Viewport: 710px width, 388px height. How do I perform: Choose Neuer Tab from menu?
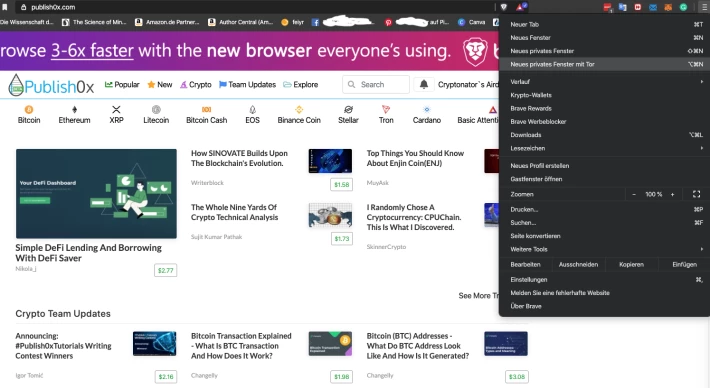click(x=604, y=24)
